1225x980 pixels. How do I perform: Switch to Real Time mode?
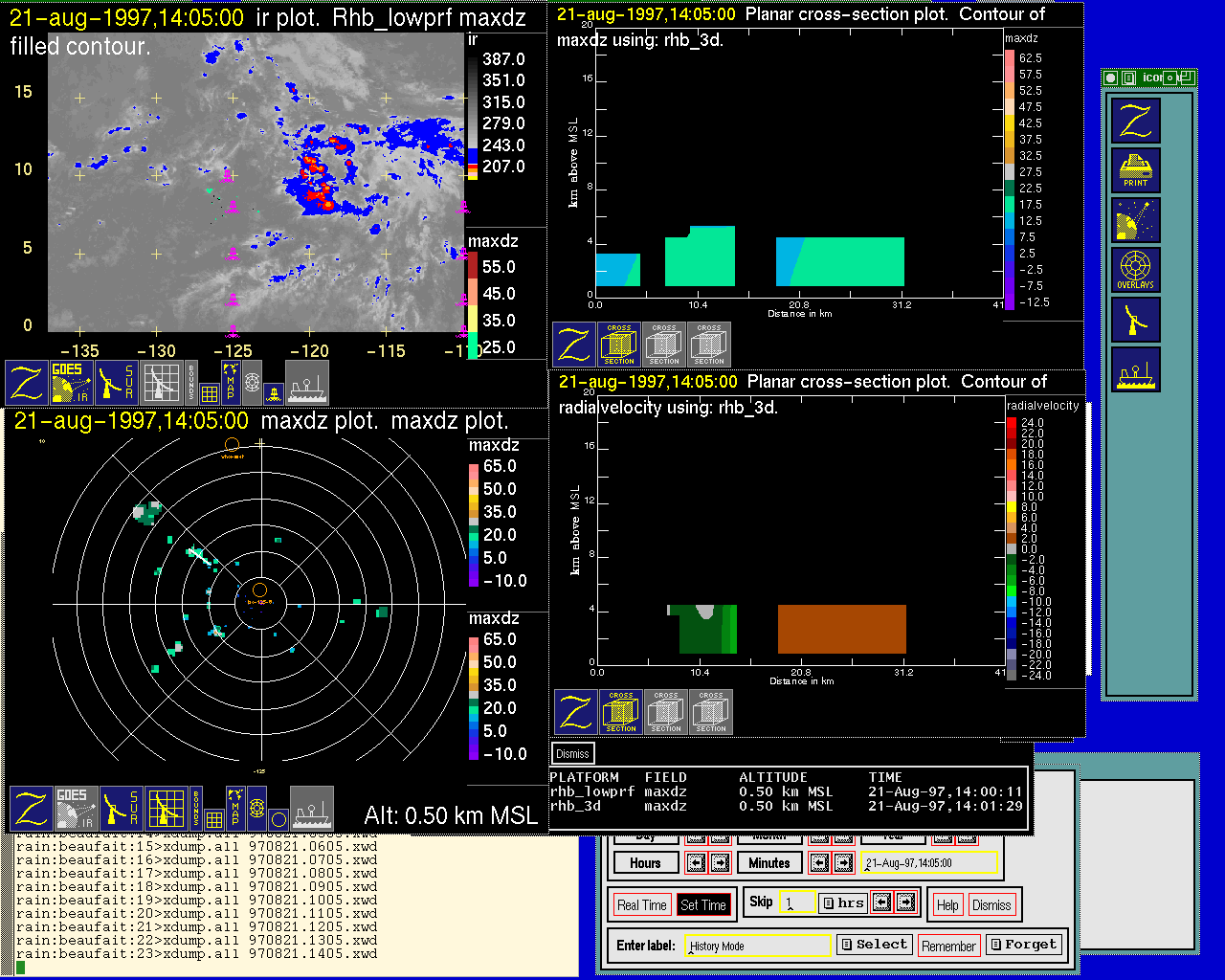pos(641,904)
